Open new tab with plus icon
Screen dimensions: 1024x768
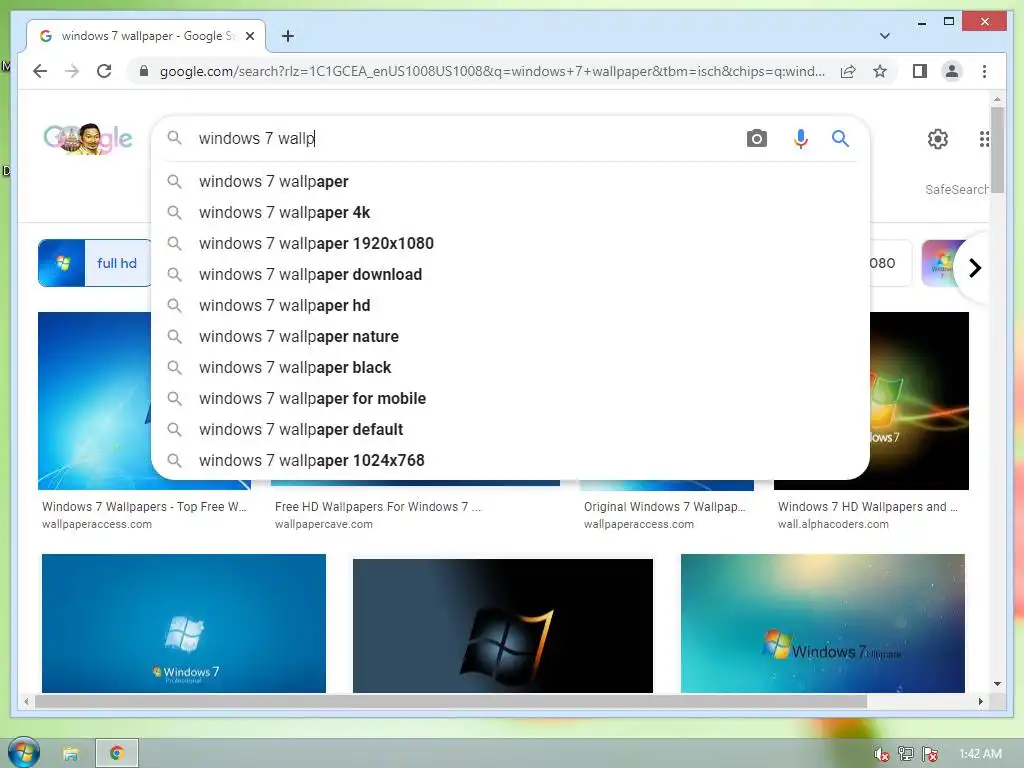287,36
